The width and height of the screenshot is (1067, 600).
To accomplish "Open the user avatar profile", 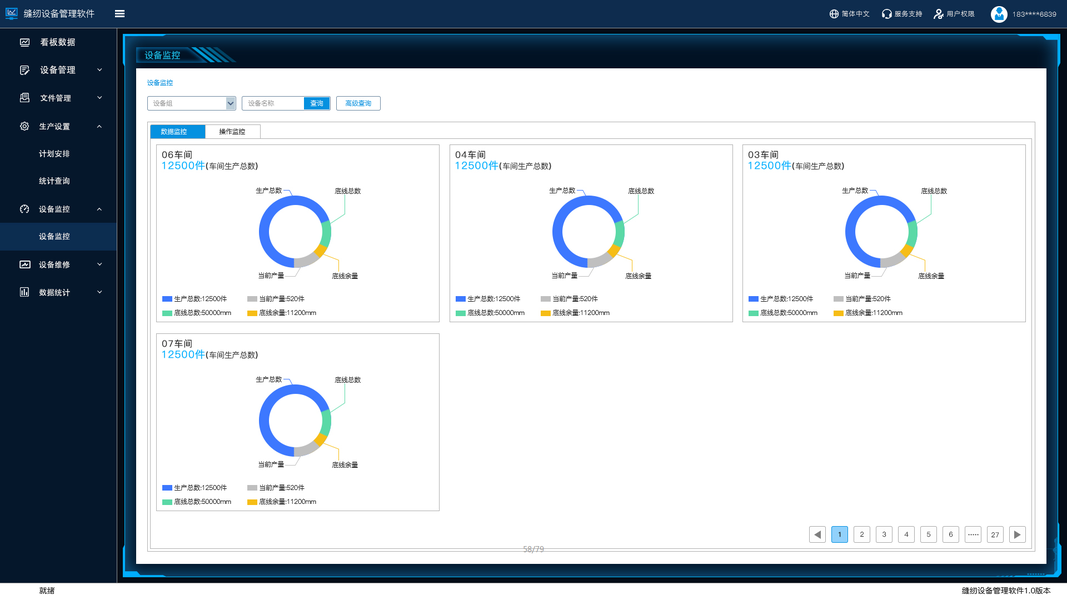I will point(998,14).
